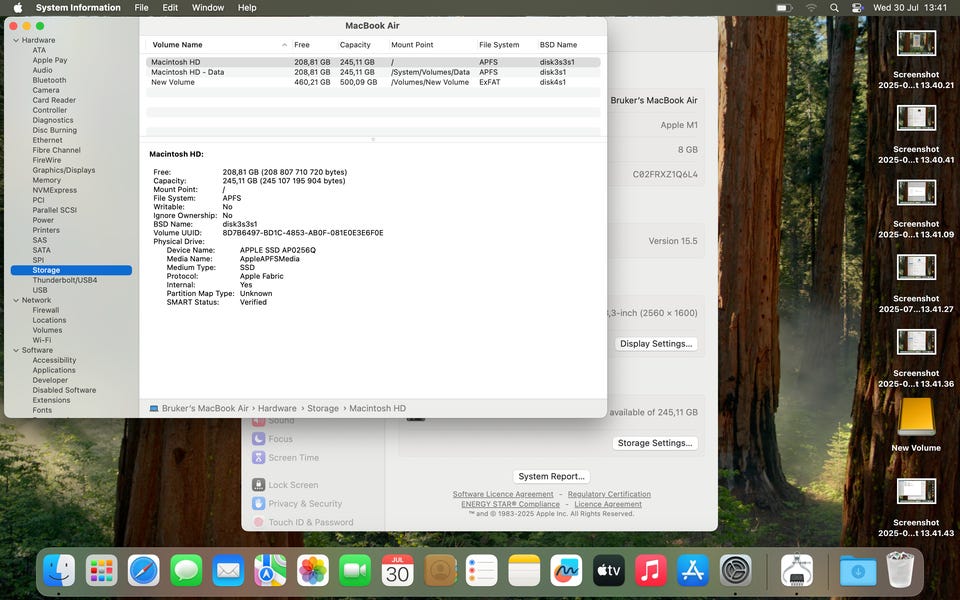Click Spotlight search magnifier in menu bar
960x600 pixels.
(834, 8)
